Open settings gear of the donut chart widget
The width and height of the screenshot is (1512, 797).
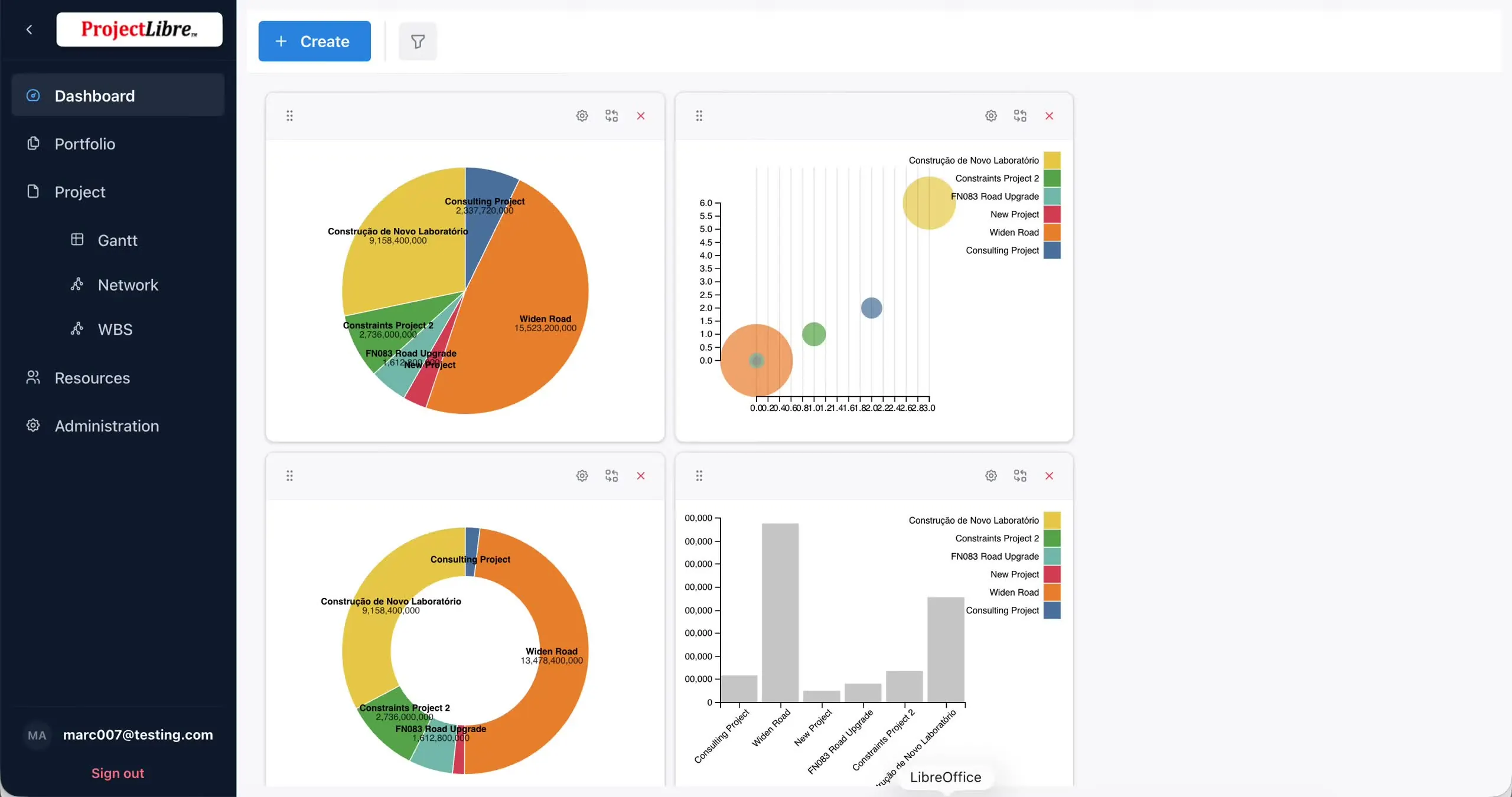point(582,475)
